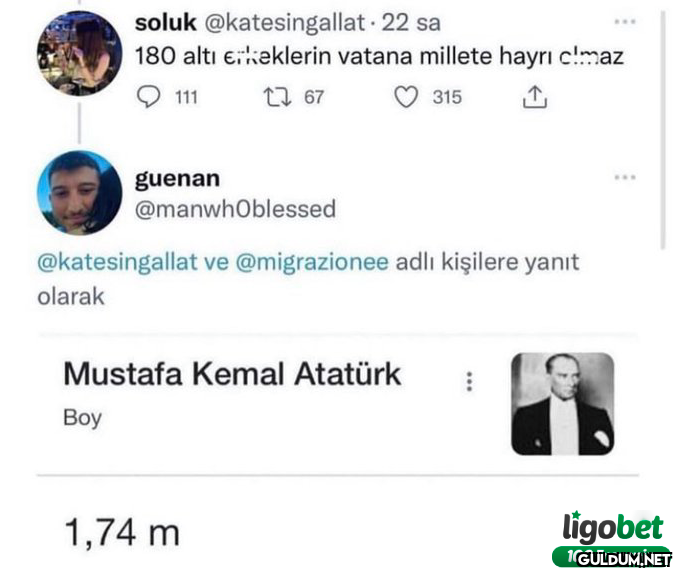View the Atatürk black and white portrait

point(563,404)
